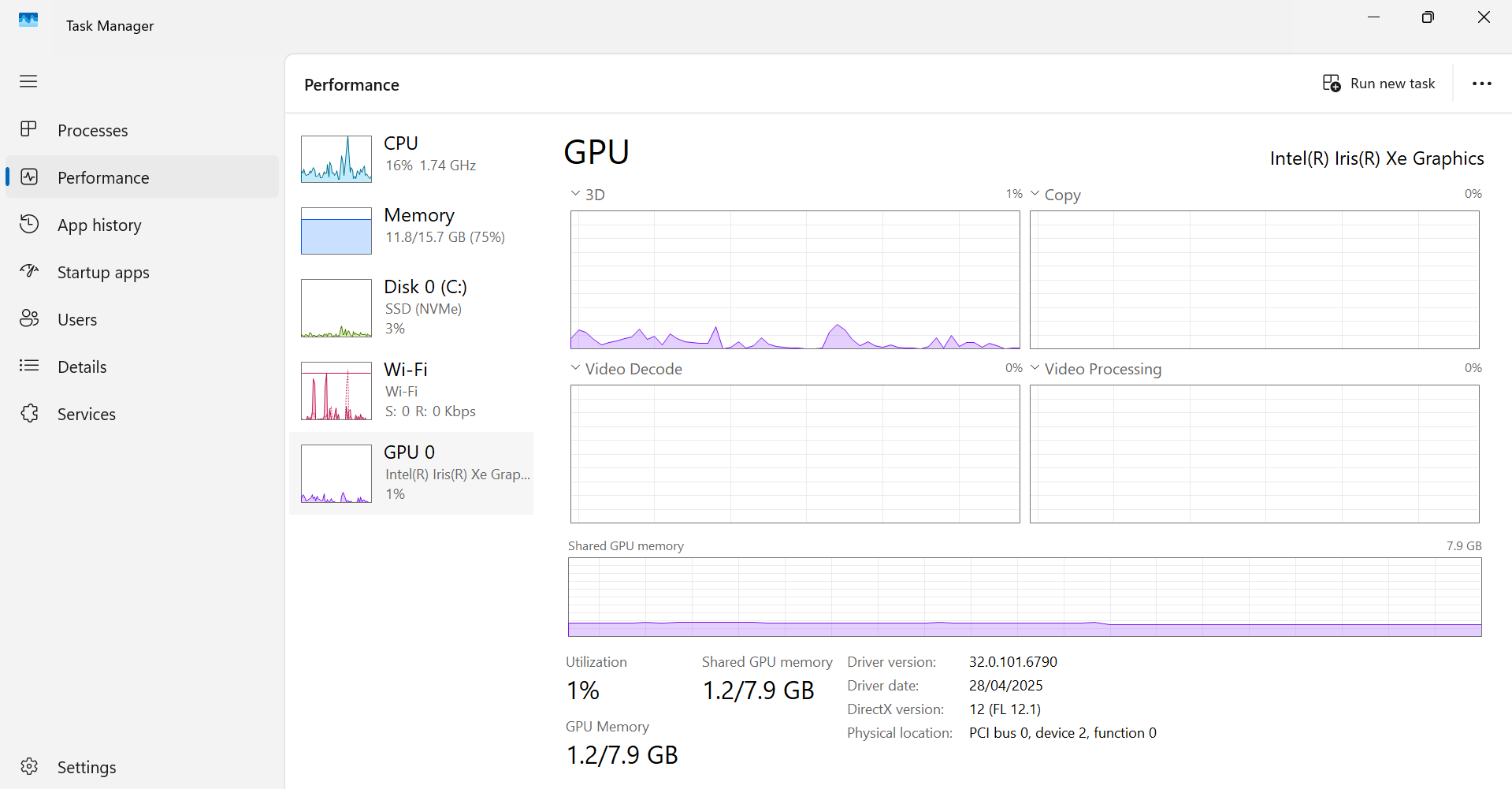Open the Video Decode graph dropdown
This screenshot has height=789, width=1512.
(x=576, y=367)
